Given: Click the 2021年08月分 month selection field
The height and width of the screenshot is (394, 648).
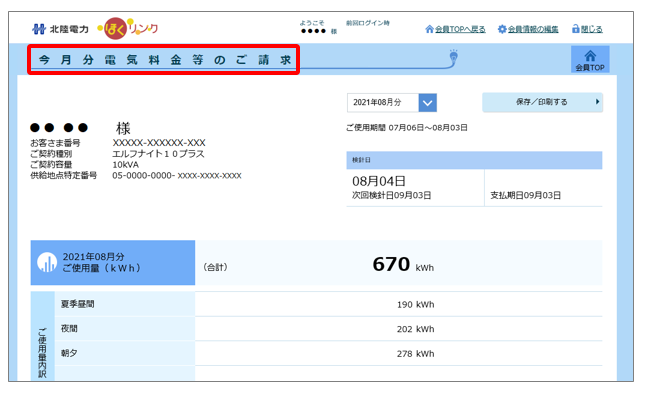Looking at the screenshot, I should (383, 103).
